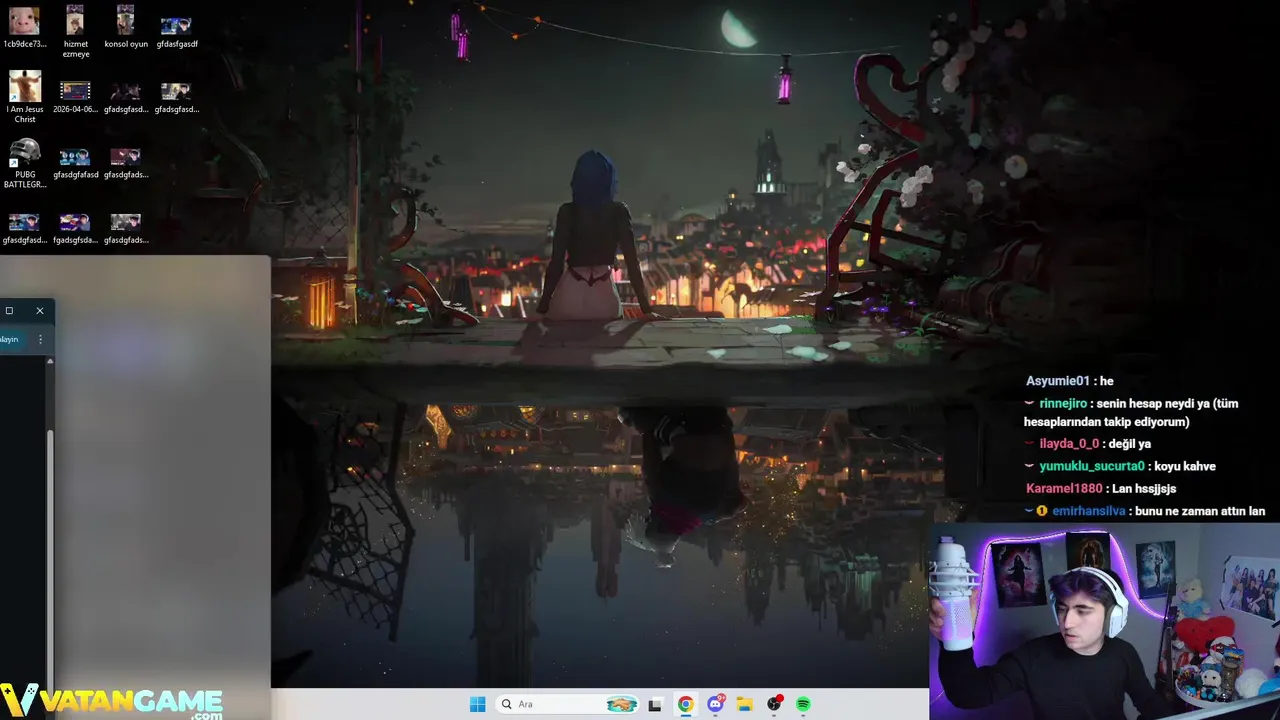
Task: Select the 'konsol oyun' desktop file
Action: click(126, 27)
